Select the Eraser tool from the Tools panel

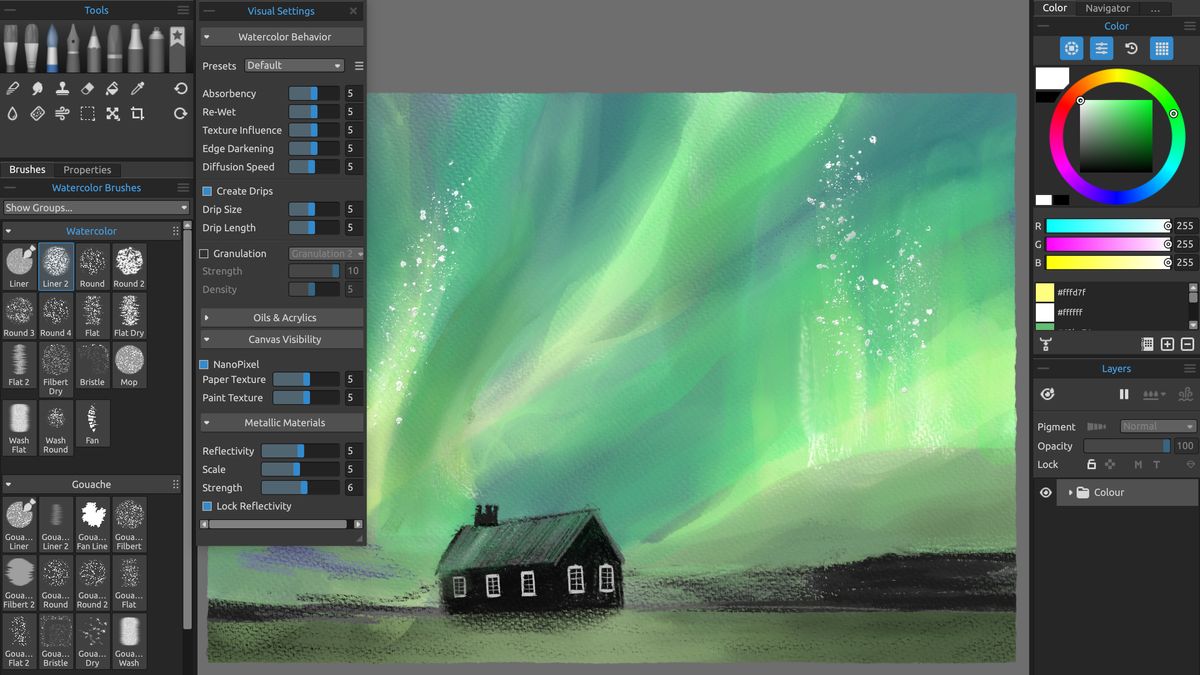point(86,88)
